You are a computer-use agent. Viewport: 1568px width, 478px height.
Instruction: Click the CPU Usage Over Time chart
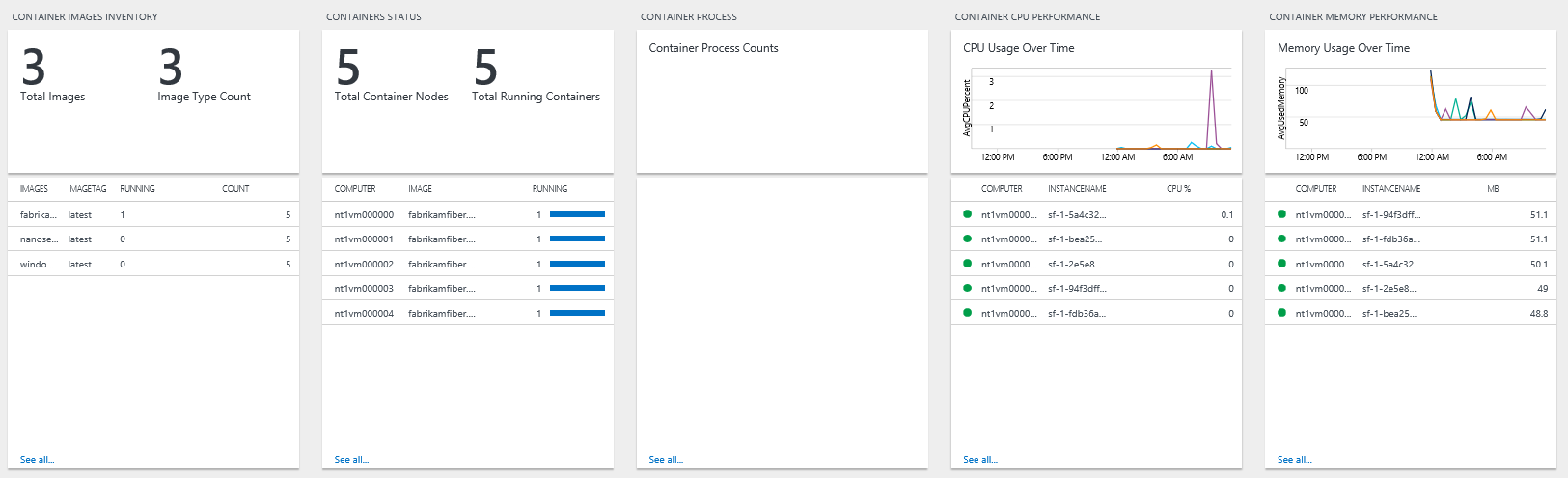click(x=1105, y=111)
